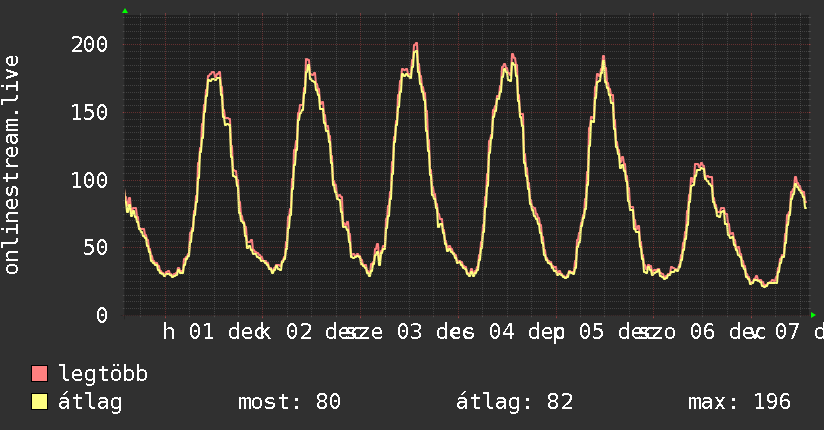Viewport: 824px width, 430px height.
Task: Click the 'most: 80' current value
Action: [x=289, y=402]
